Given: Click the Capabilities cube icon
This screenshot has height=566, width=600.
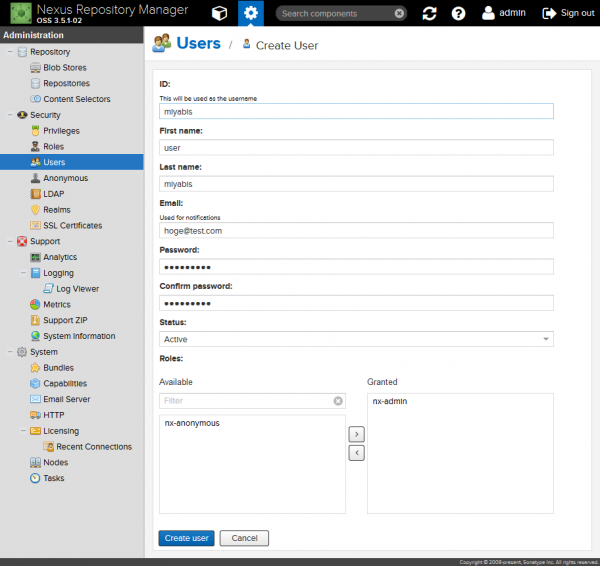Looking at the screenshot, I should coord(35,383).
